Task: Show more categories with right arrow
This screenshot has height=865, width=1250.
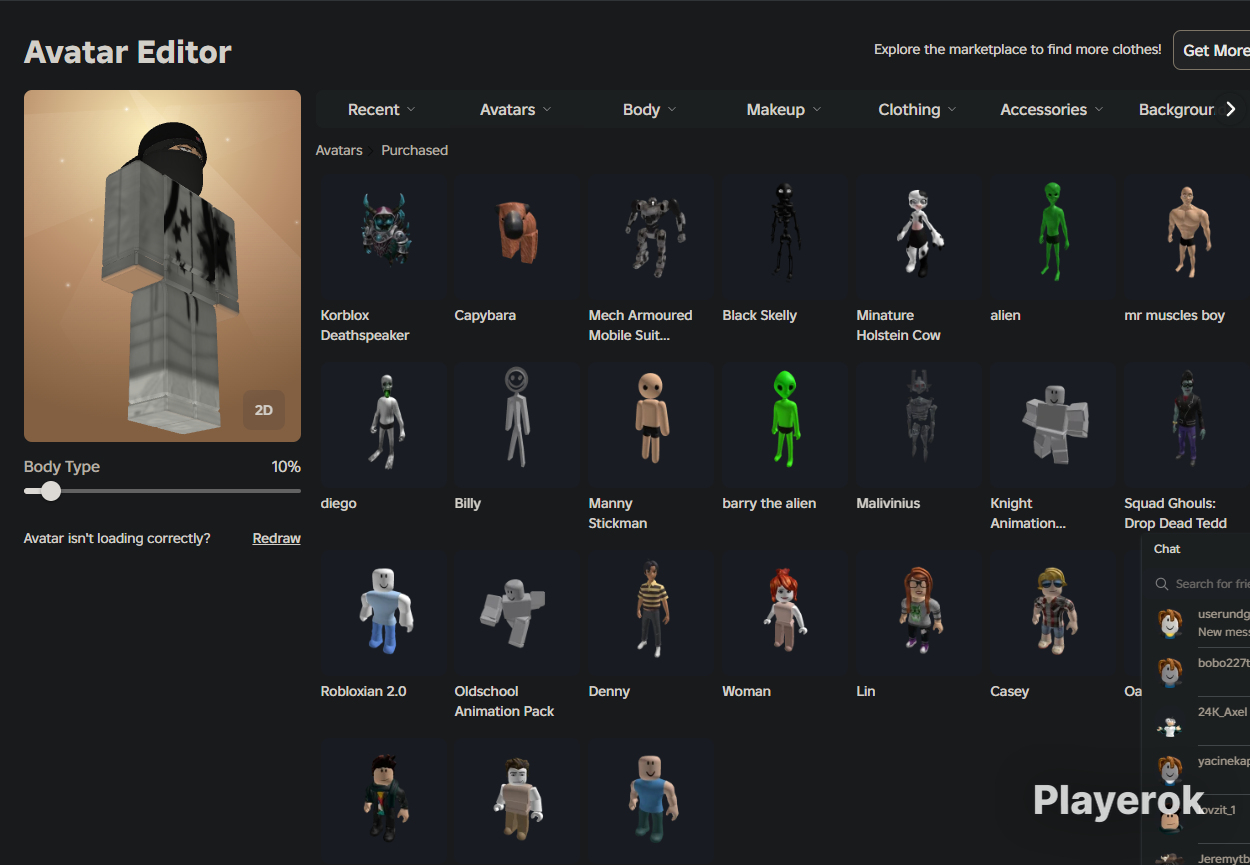Action: pyautogui.click(x=1231, y=109)
